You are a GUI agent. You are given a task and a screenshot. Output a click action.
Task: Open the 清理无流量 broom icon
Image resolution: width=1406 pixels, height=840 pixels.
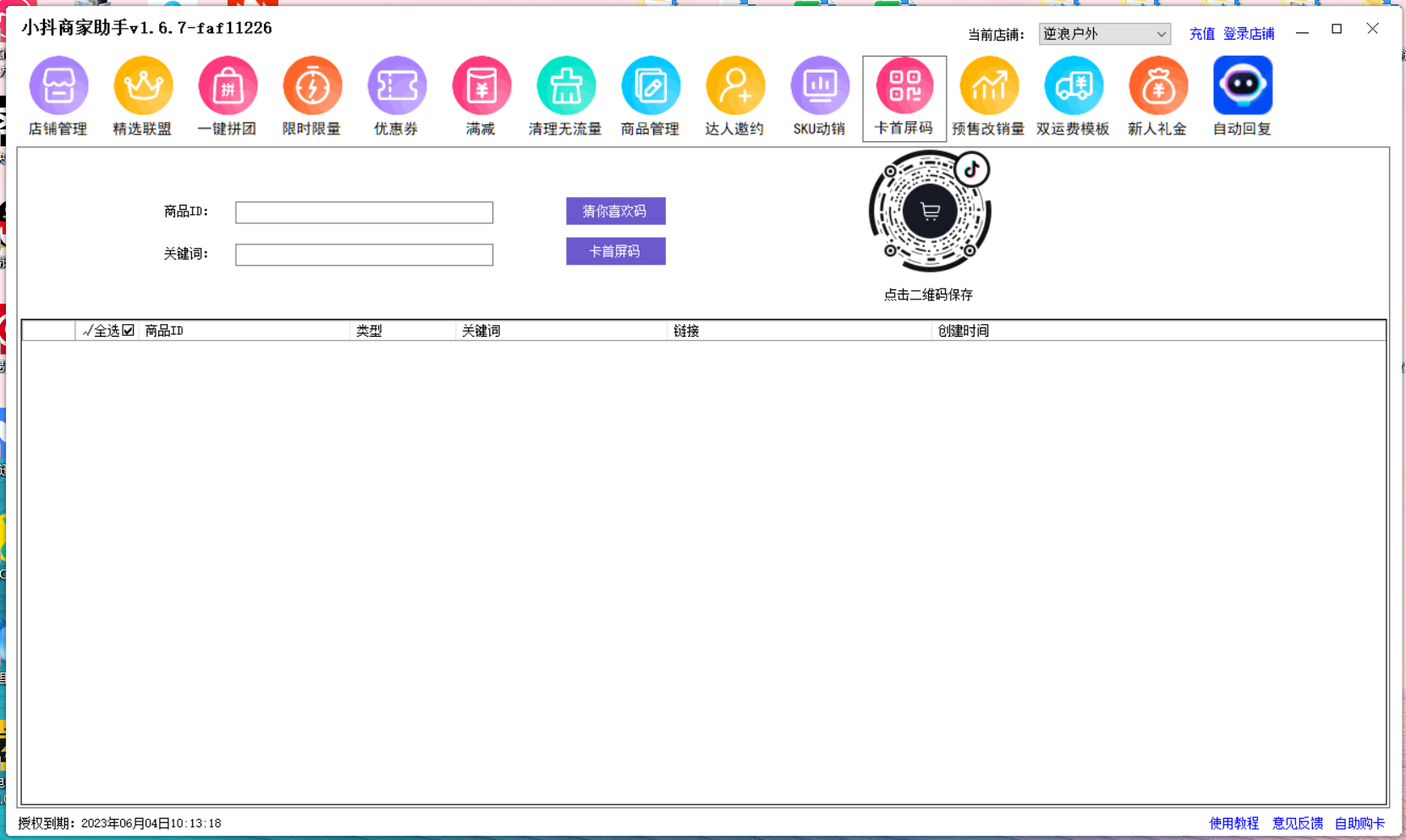[566, 85]
